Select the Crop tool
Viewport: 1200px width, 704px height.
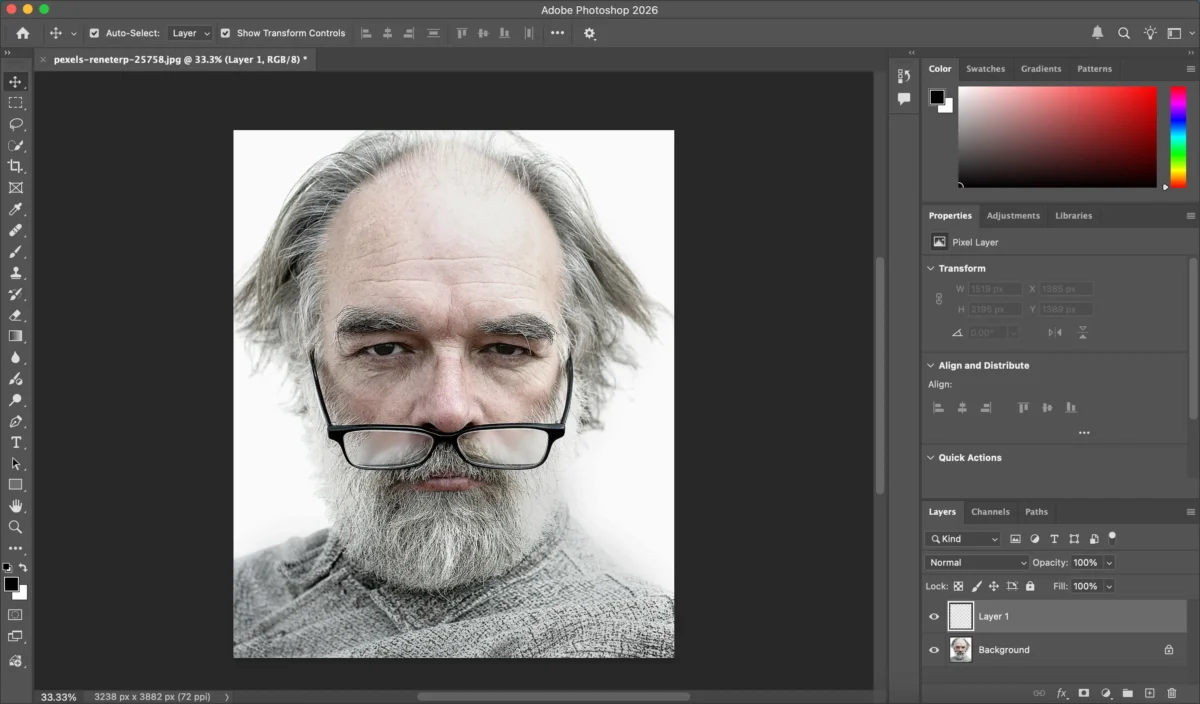[x=15, y=166]
